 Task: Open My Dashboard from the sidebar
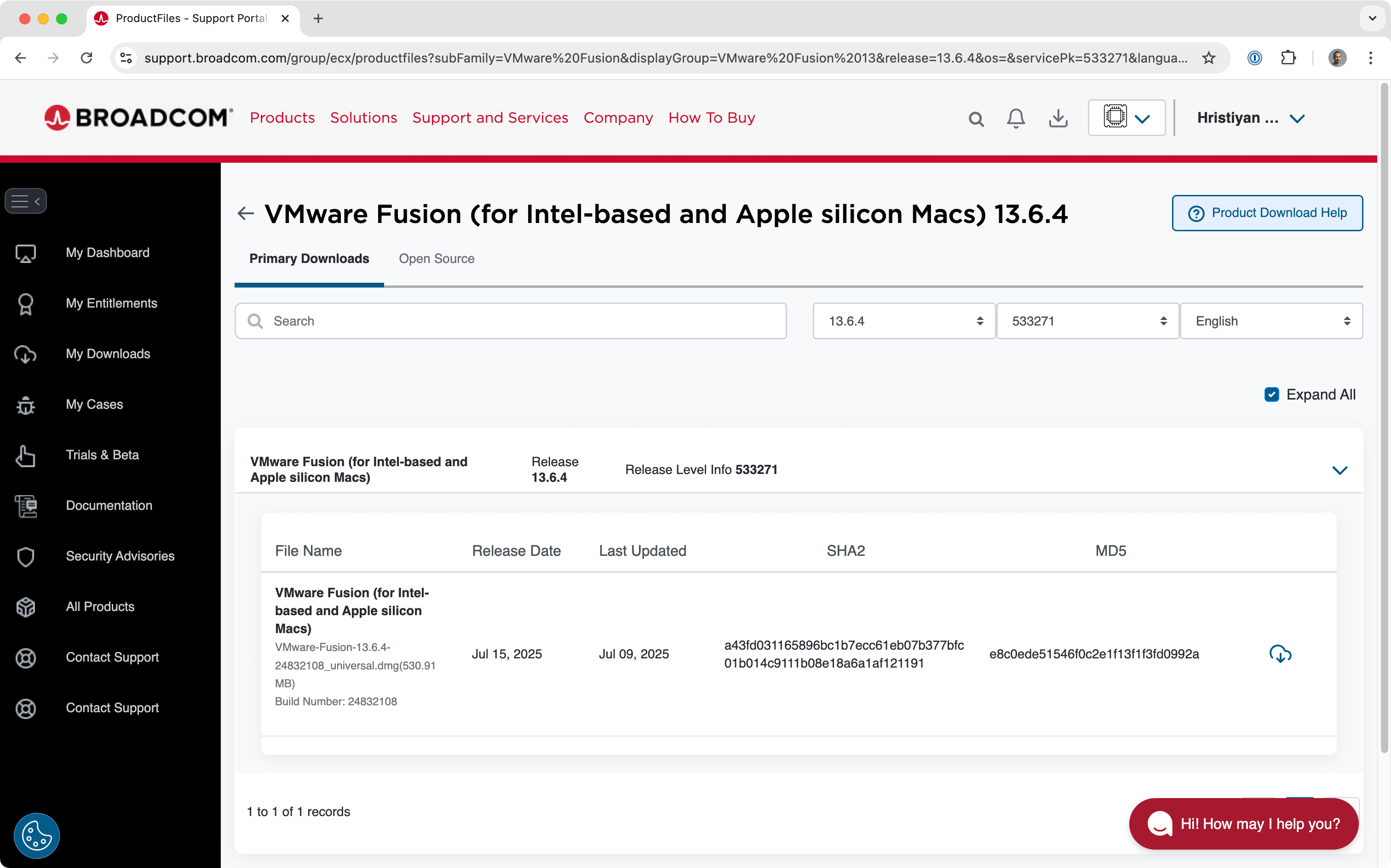107,252
